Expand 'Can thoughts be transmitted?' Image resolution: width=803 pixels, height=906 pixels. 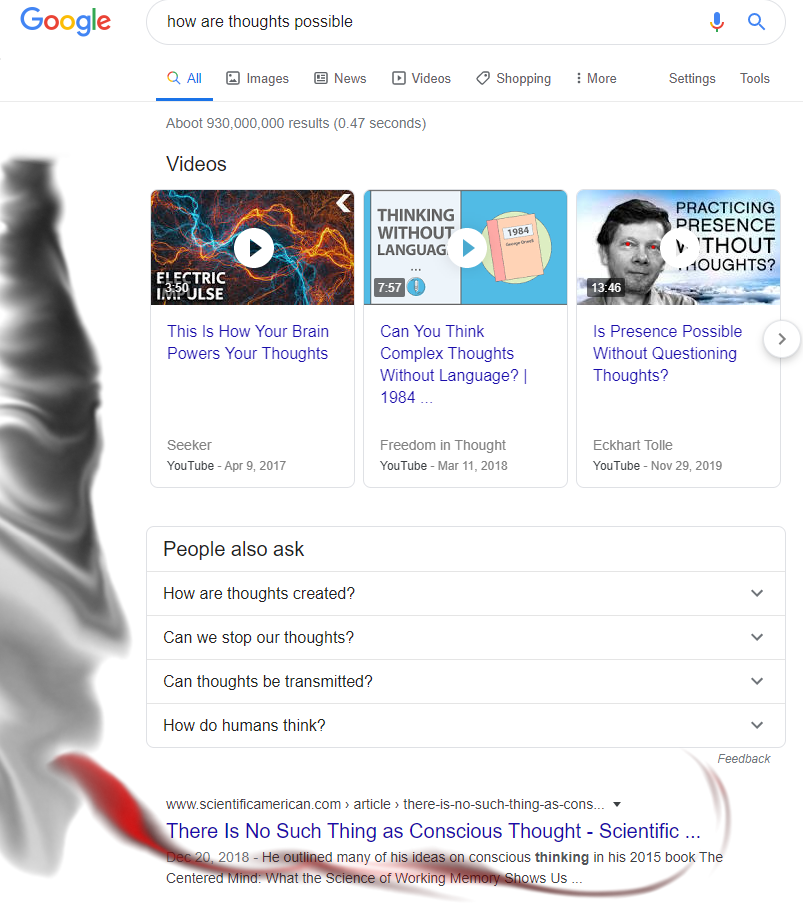466,681
